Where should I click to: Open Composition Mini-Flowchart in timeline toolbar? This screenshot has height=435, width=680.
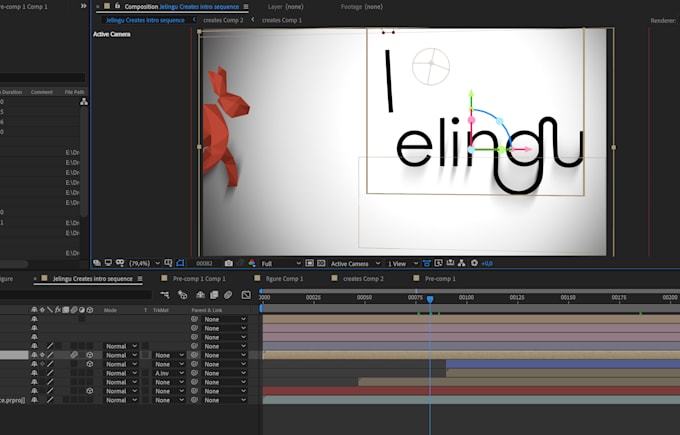[165, 295]
